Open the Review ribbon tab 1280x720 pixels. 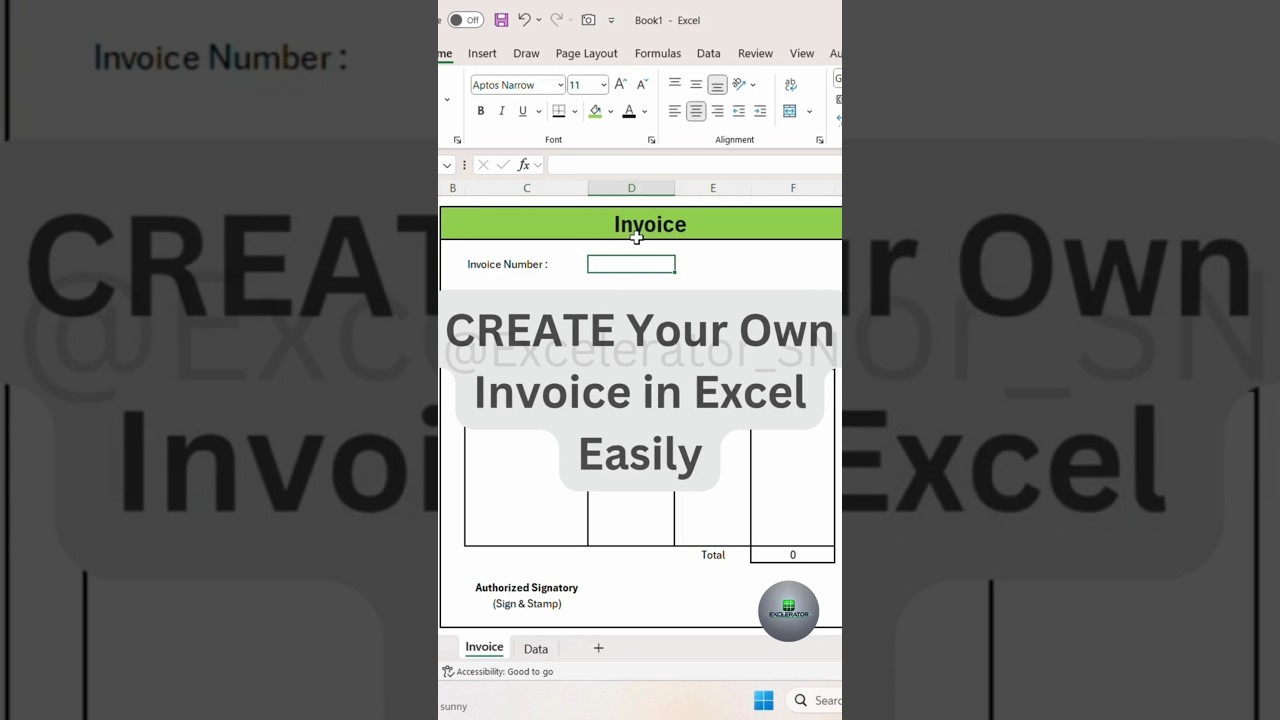point(755,53)
